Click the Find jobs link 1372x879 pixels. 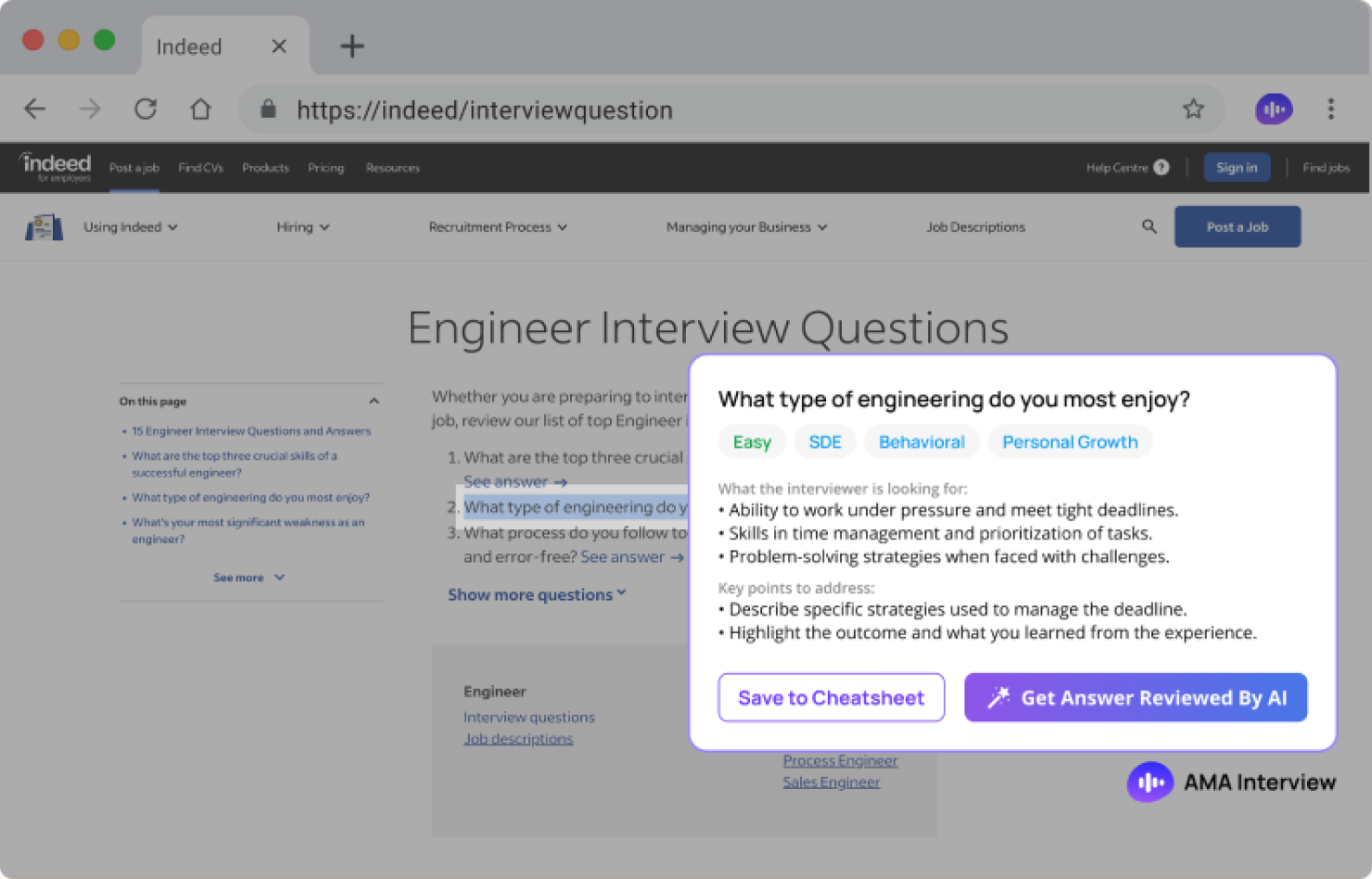1326,168
